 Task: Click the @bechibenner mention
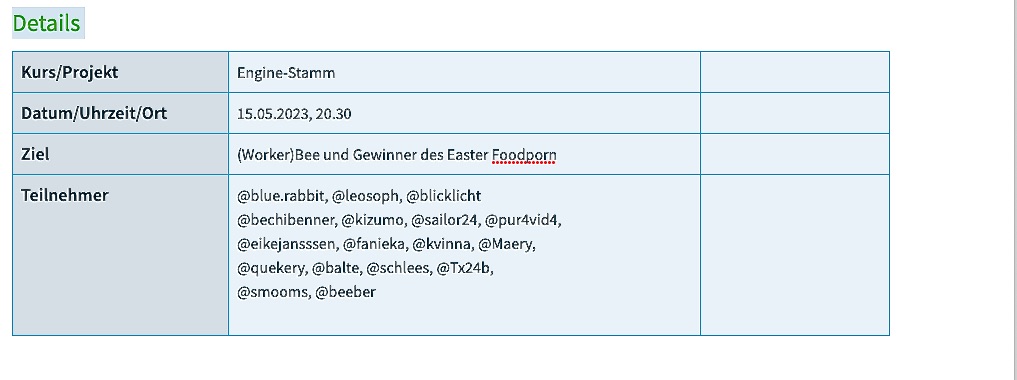pos(286,220)
